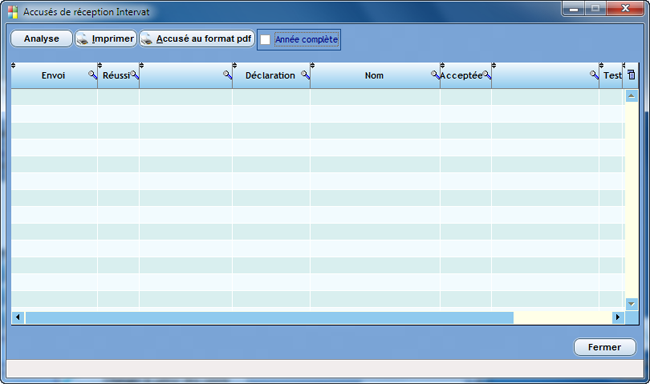Click the search magnifier in Acceptée column

tap(487, 75)
